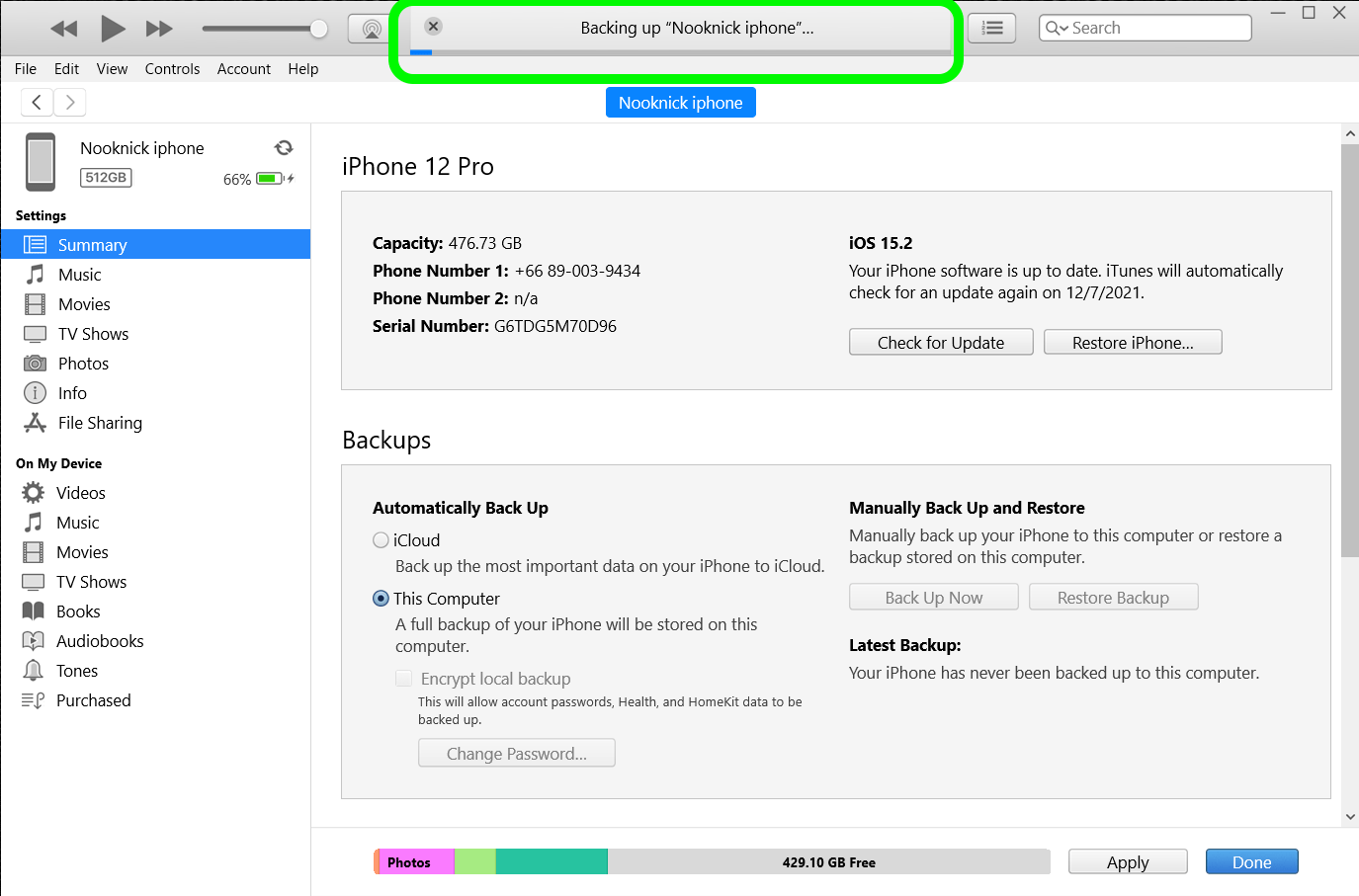Adjust the volume slider knob
The height and width of the screenshot is (896, 1359).
coord(318,29)
